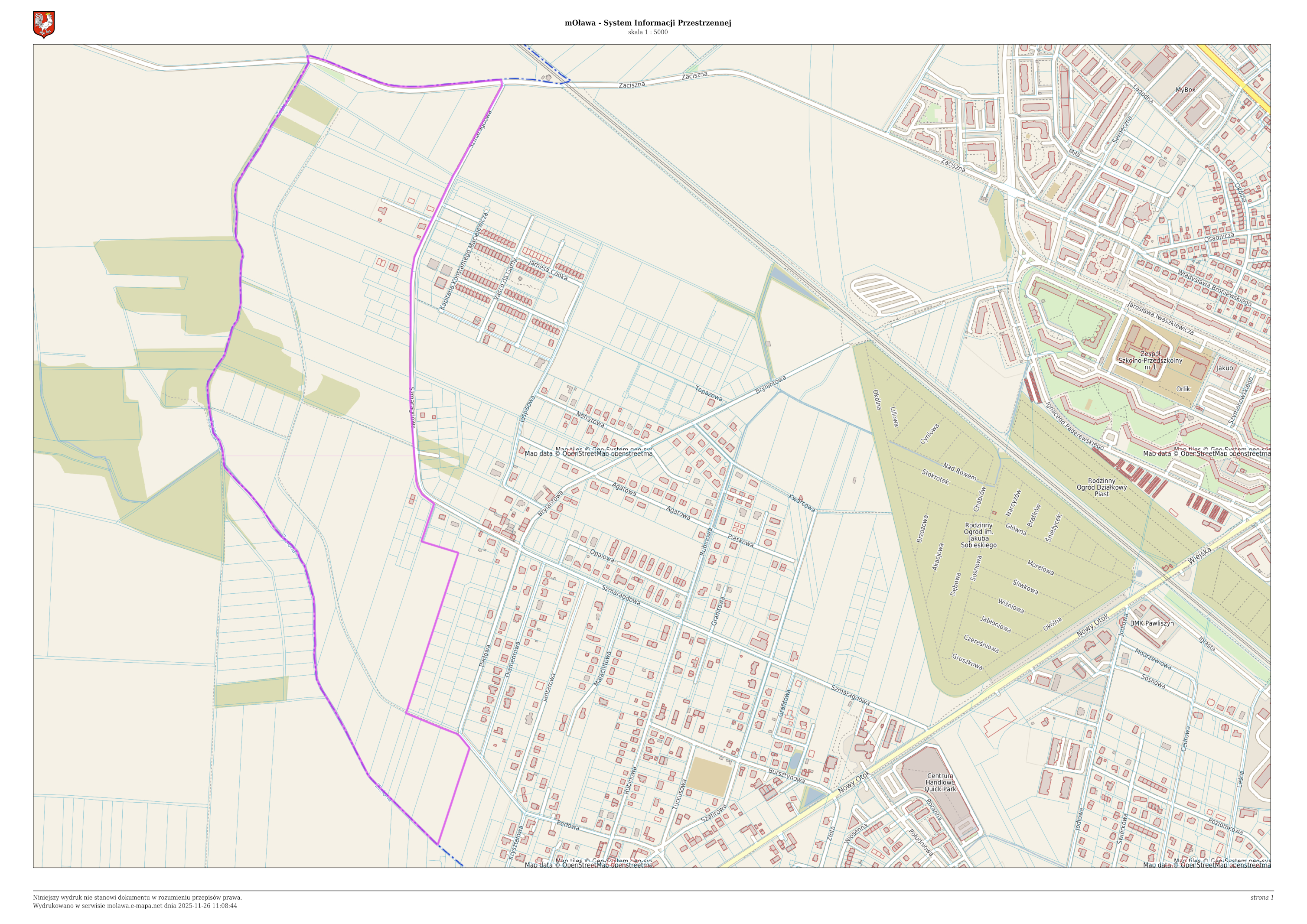This screenshot has width=1307, height=924.
Task: Click the Topazowa street label
Action: (708, 393)
